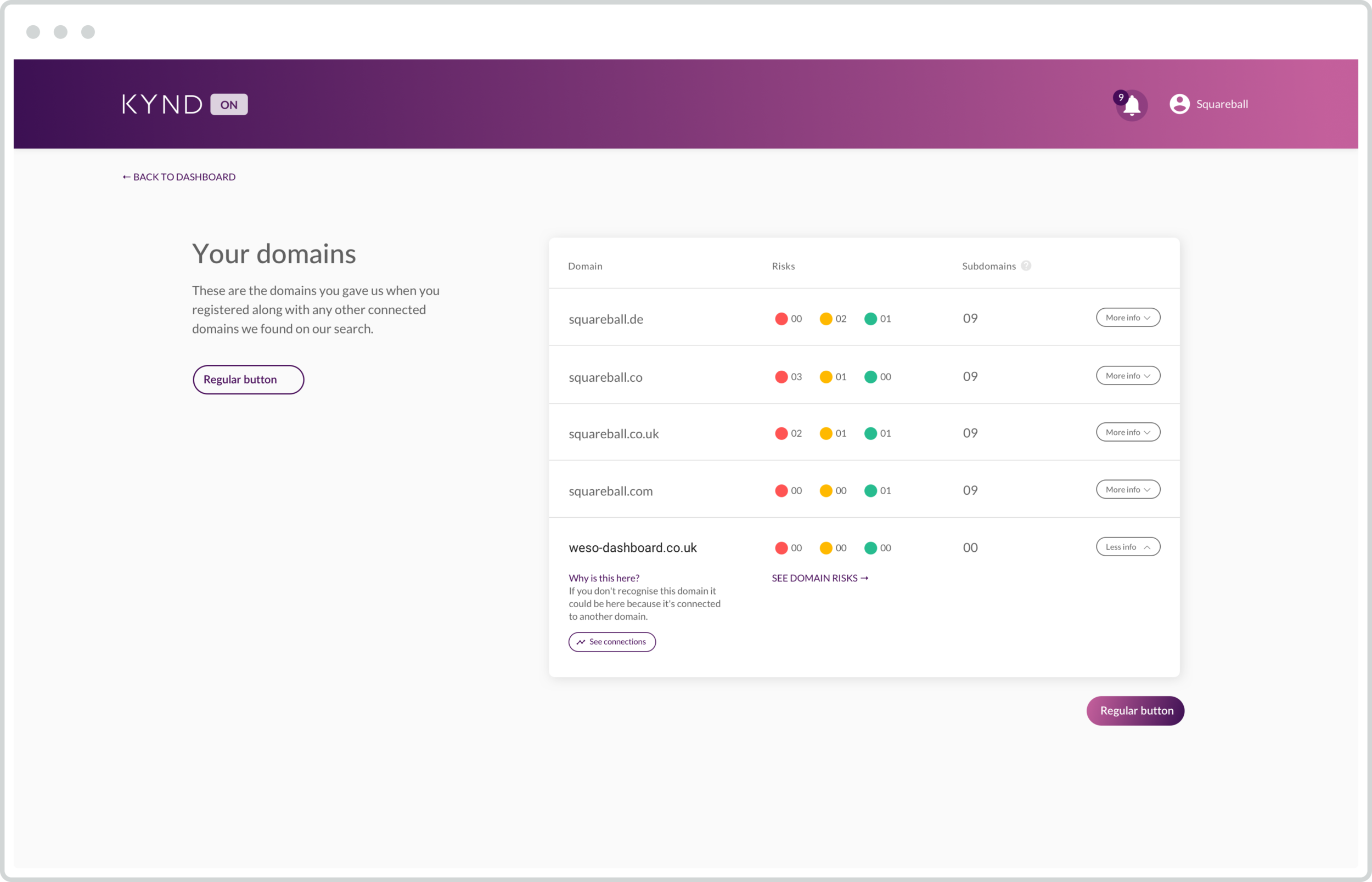The height and width of the screenshot is (882, 1372).
Task: Click the green risk dot for squareball.de
Action: (871, 319)
